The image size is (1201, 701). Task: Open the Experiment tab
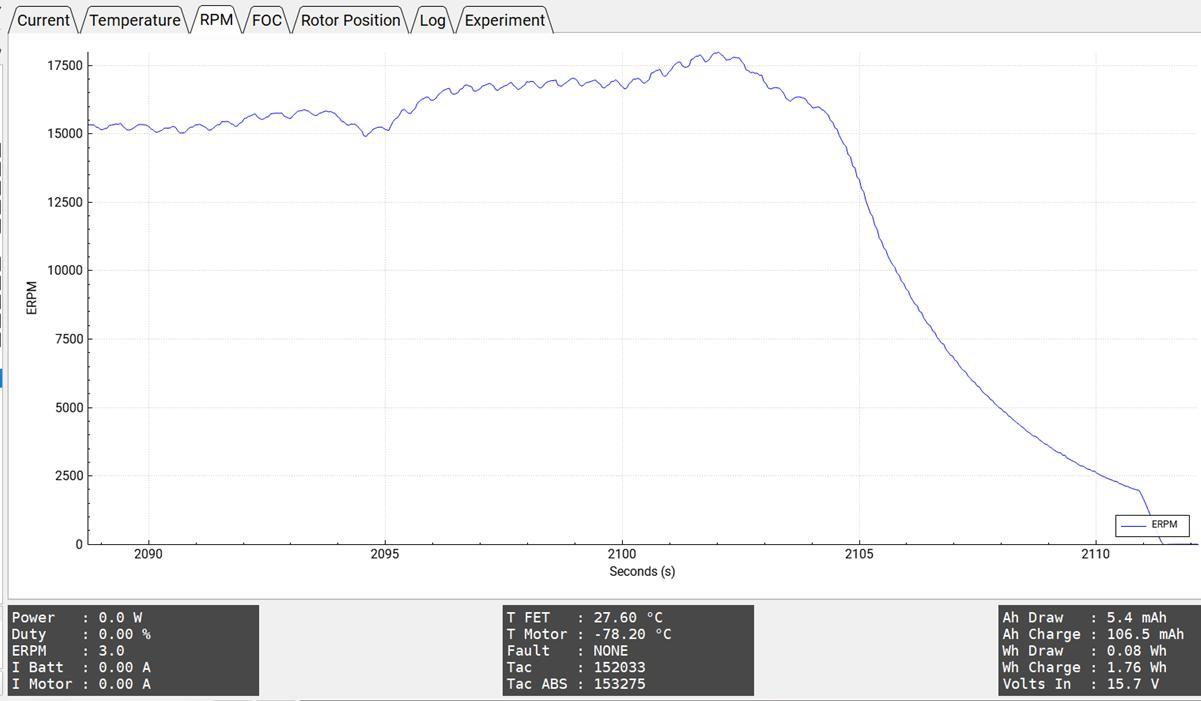tap(503, 19)
